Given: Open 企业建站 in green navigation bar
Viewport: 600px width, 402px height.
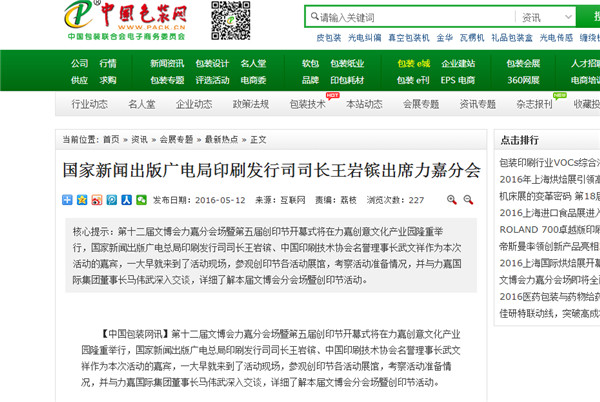Looking at the screenshot, I should point(458,63).
